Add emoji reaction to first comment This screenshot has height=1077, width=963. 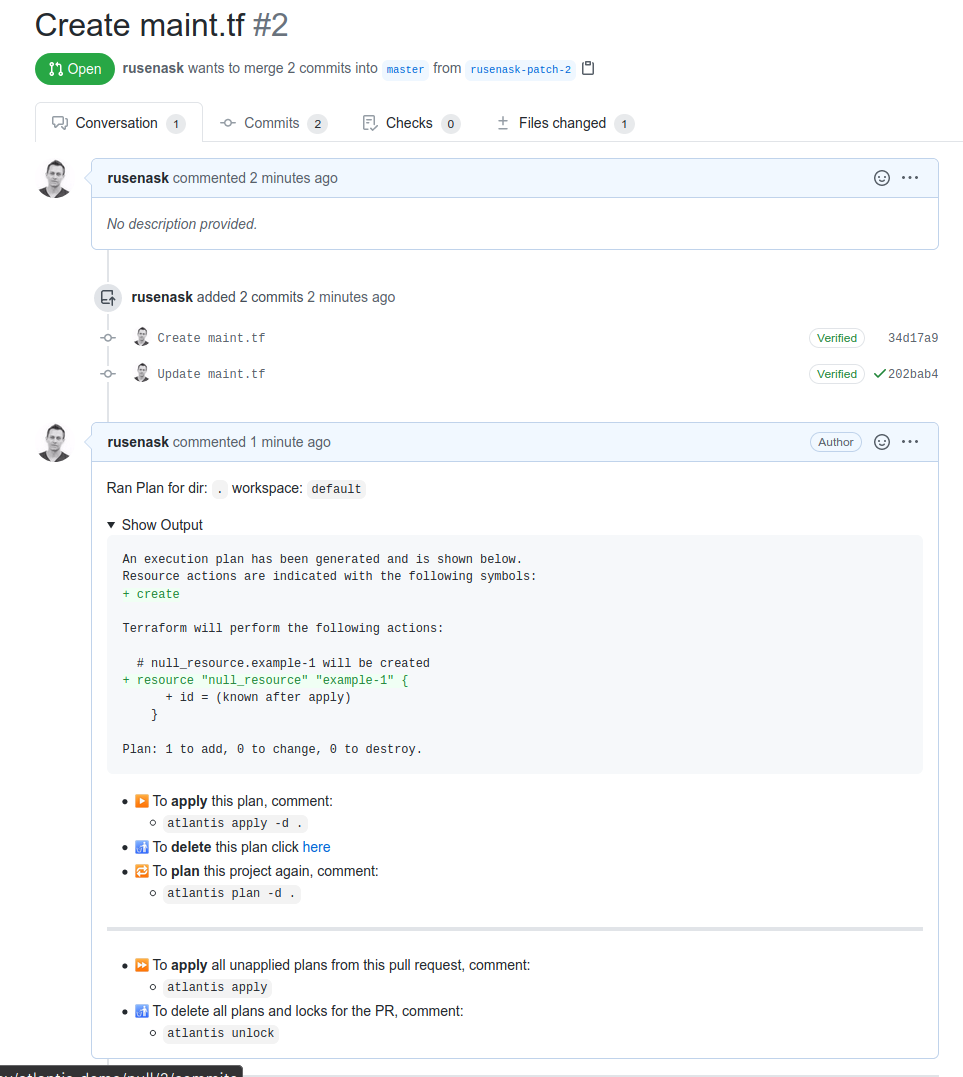pyautogui.click(x=882, y=178)
